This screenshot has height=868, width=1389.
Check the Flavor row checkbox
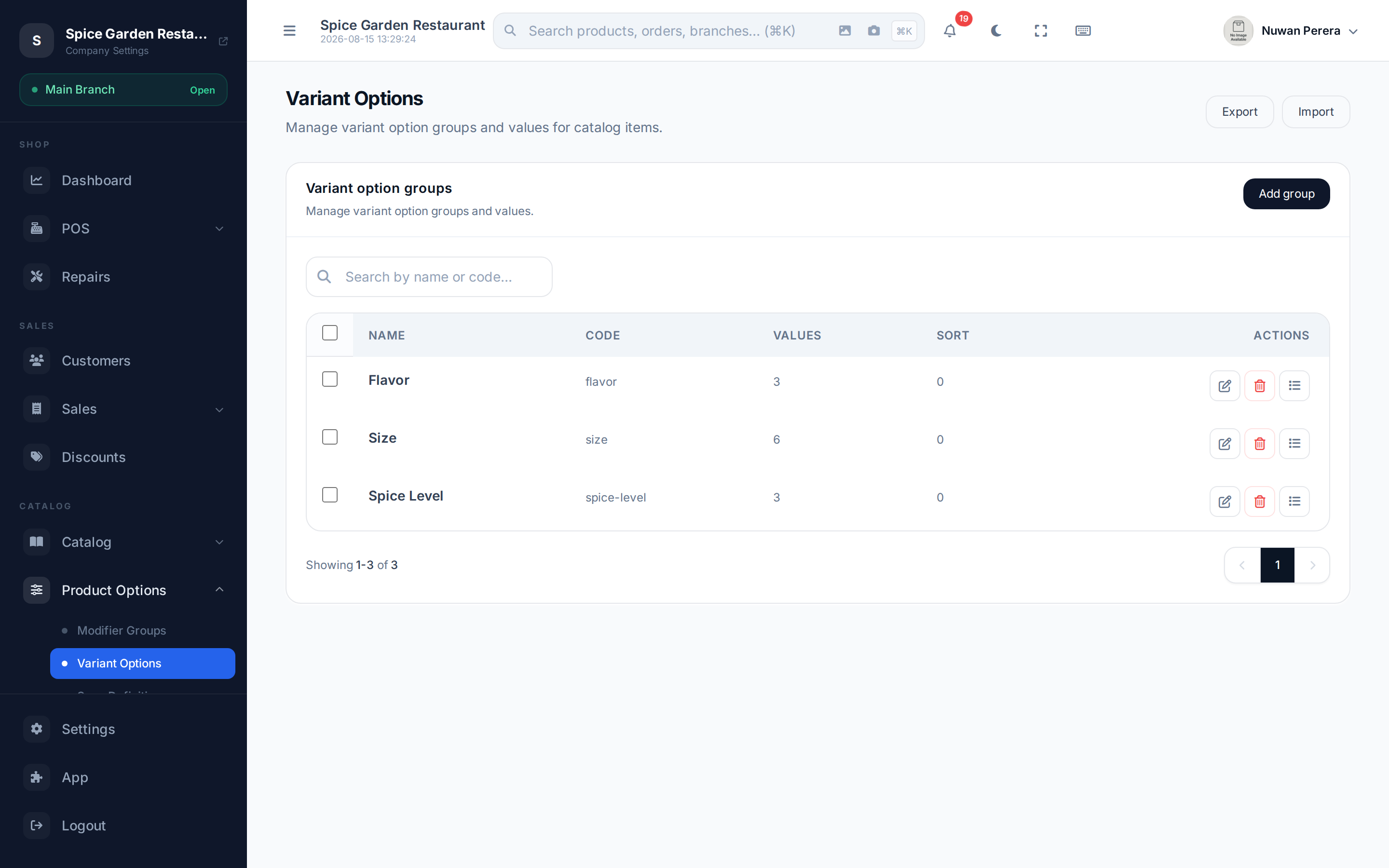[x=330, y=380]
